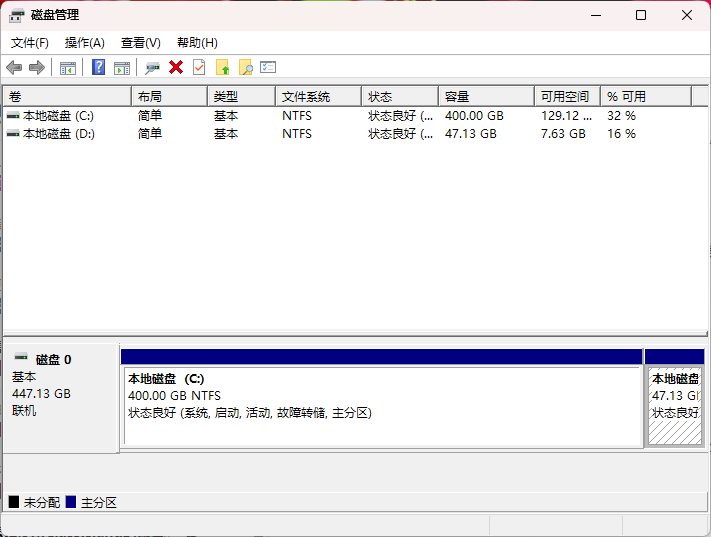Click the connect/rescan disk toolbar icon
This screenshot has height=537, width=711.
[152, 67]
